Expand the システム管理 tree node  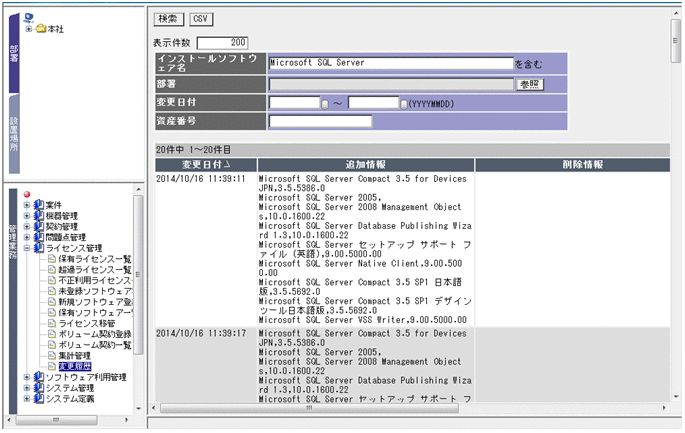pyautogui.click(x=27, y=388)
